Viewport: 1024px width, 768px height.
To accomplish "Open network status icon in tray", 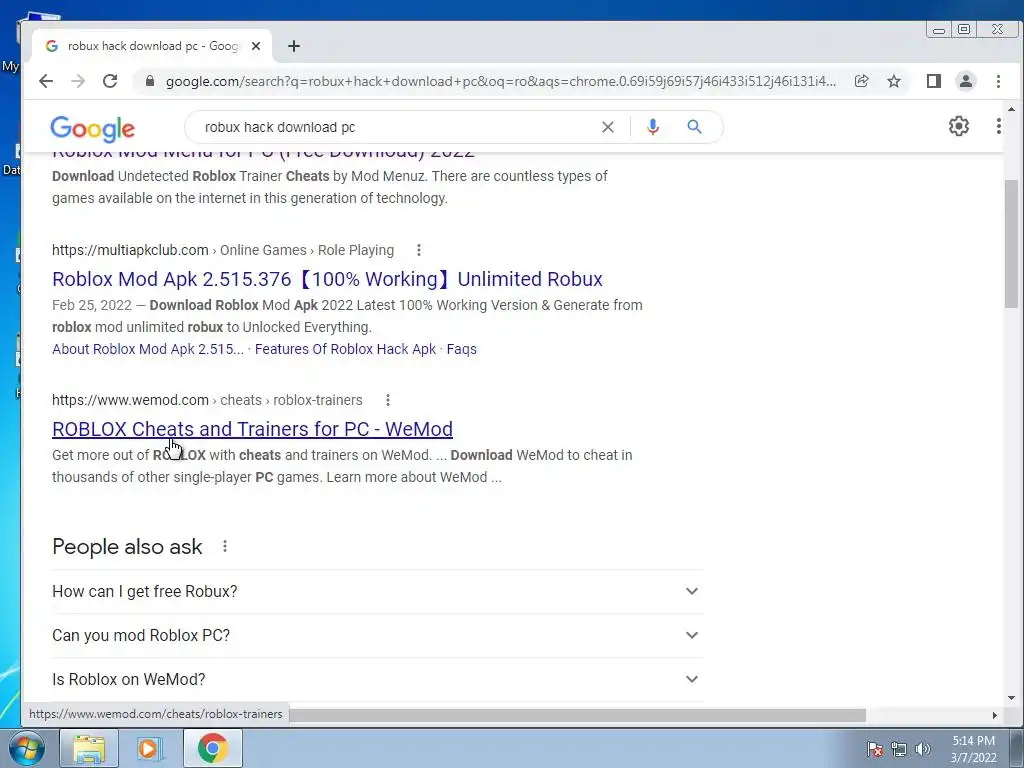I will point(899,749).
